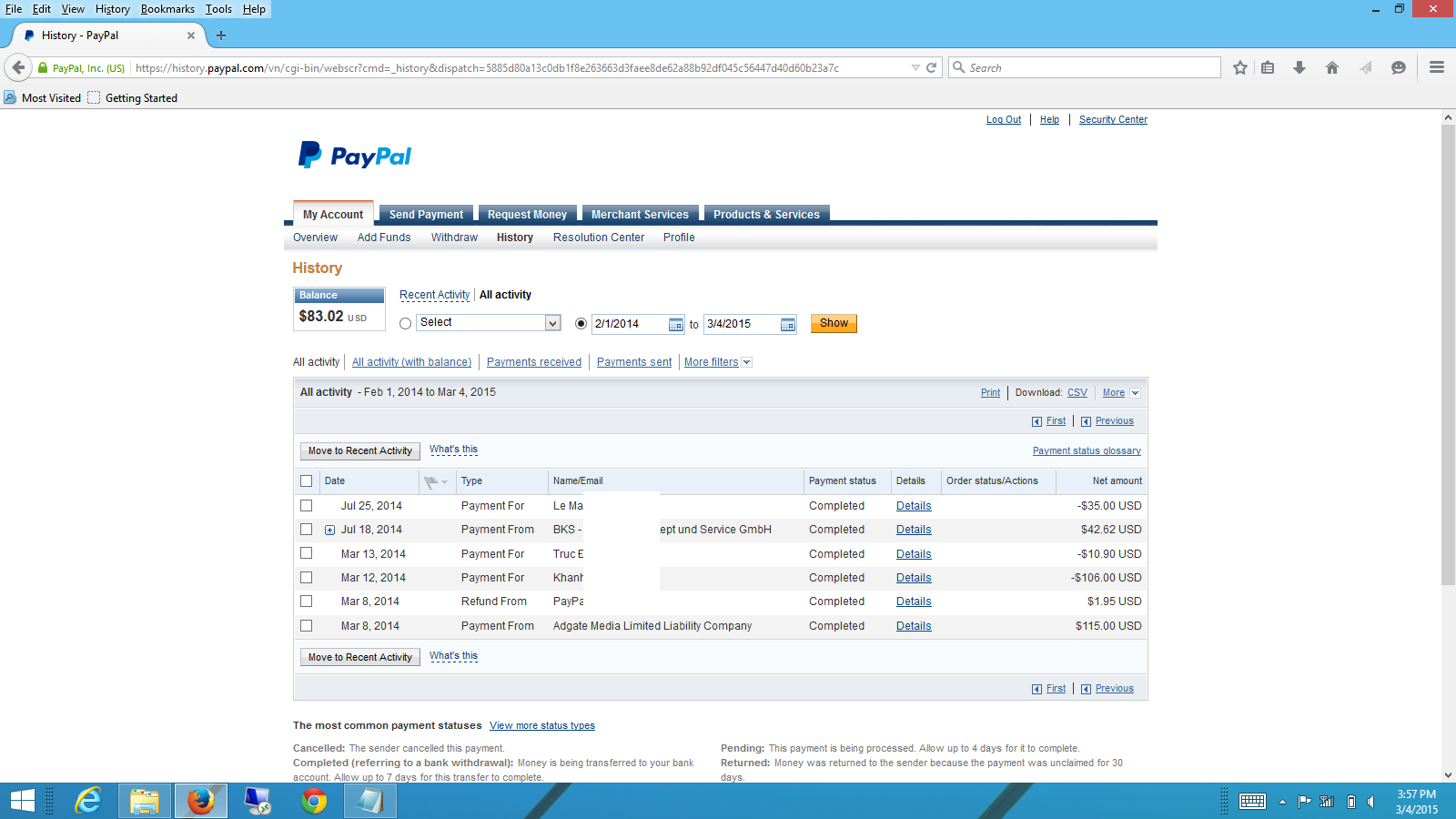Switch to the Request Money tab
This screenshot has width=1456, height=819.
pos(527,214)
